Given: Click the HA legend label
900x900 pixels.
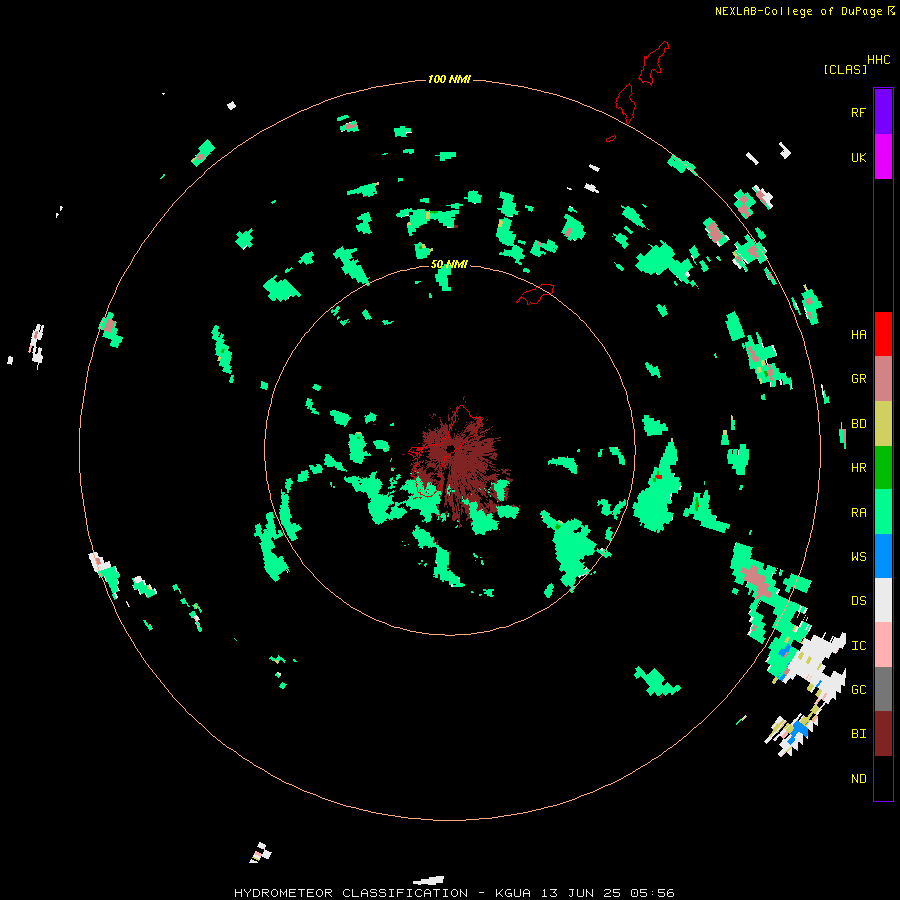Looking at the screenshot, I should coord(858,334).
